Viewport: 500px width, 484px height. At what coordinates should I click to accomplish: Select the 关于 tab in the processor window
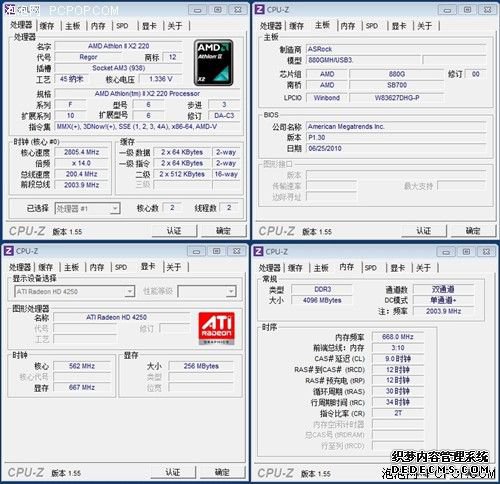(x=175, y=26)
